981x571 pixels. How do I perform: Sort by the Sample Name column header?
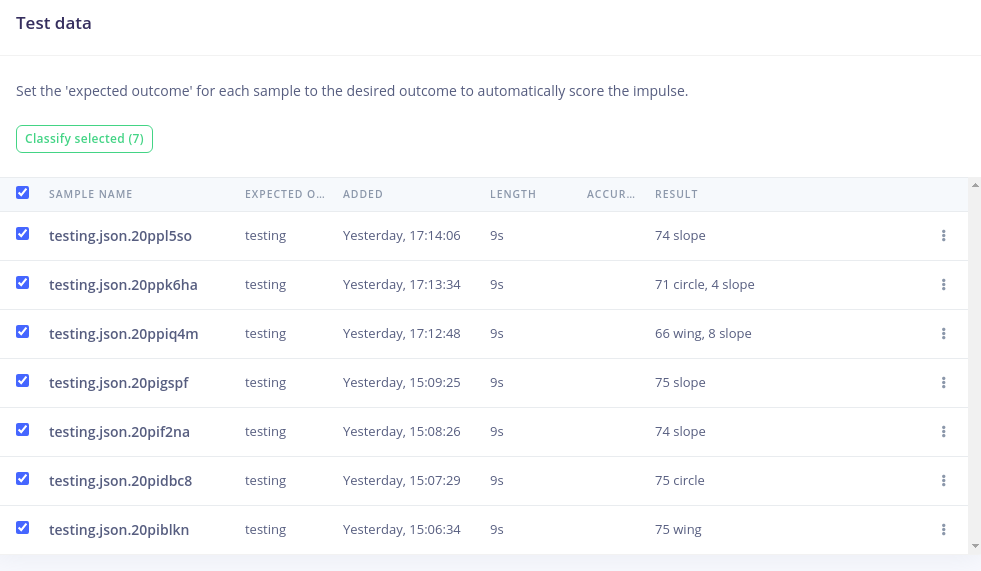click(x=91, y=195)
